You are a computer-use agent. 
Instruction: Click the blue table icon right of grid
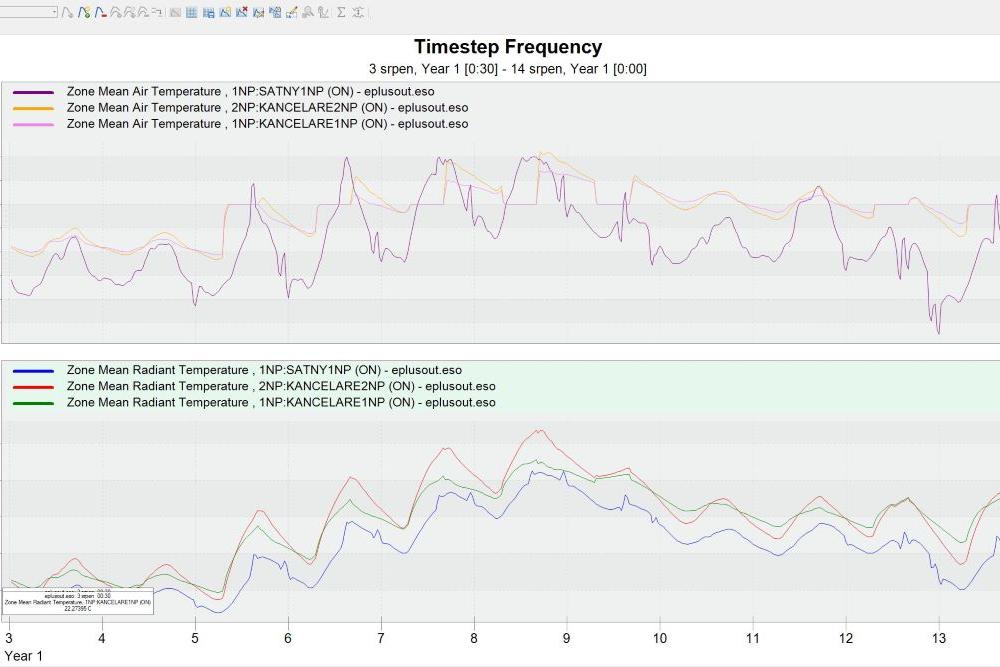208,13
